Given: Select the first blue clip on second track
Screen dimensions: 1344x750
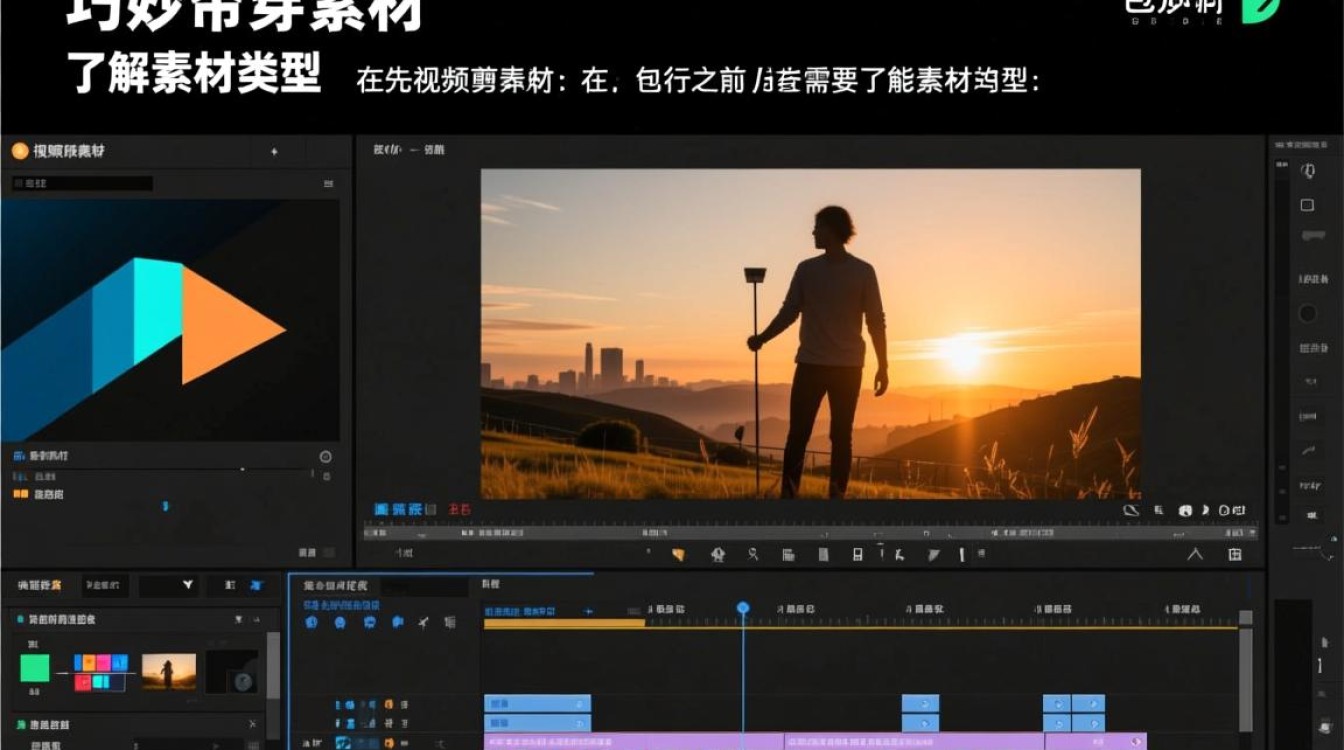Looking at the screenshot, I should pos(537,723).
